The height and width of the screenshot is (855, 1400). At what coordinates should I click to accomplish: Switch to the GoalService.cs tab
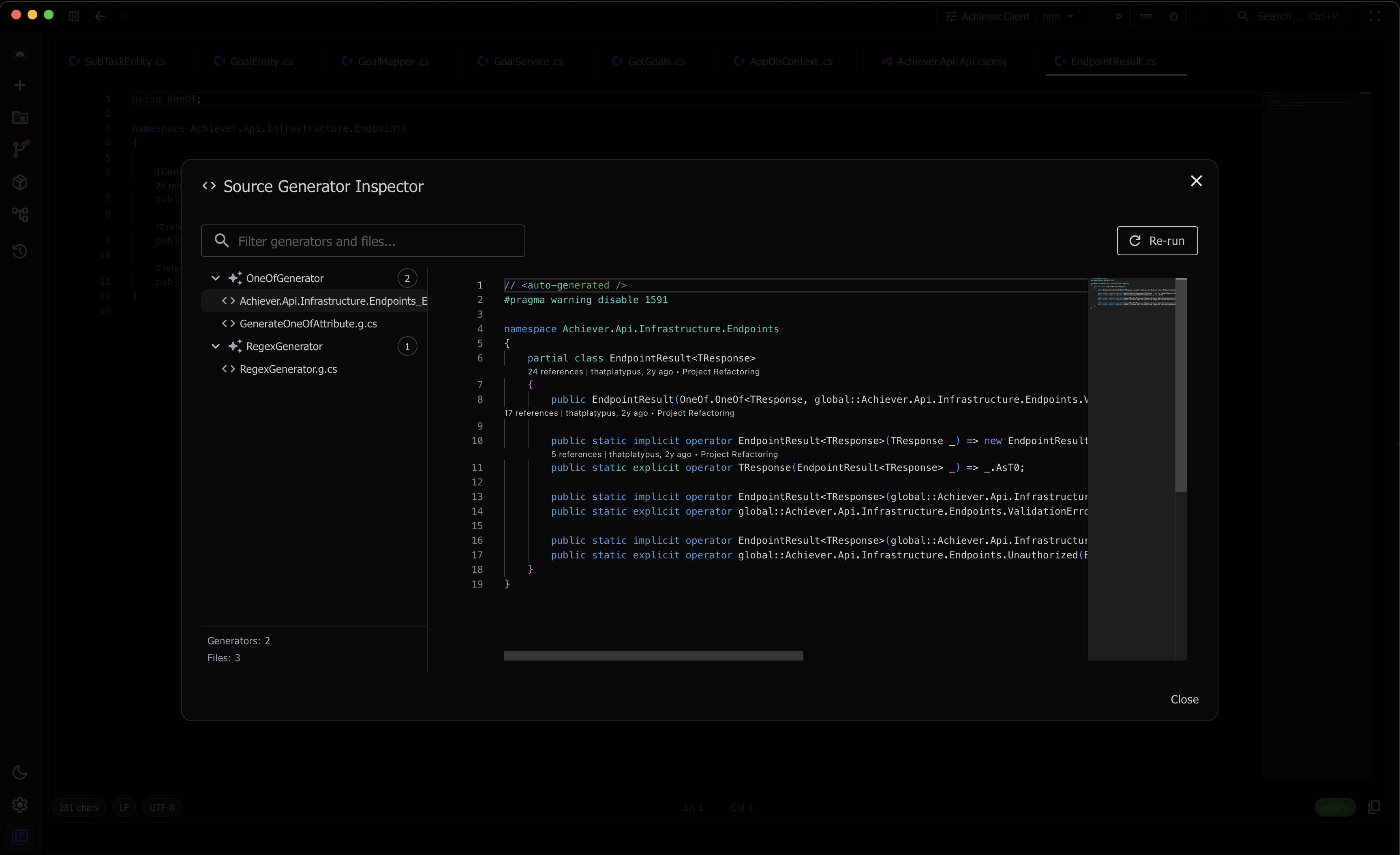click(x=521, y=61)
